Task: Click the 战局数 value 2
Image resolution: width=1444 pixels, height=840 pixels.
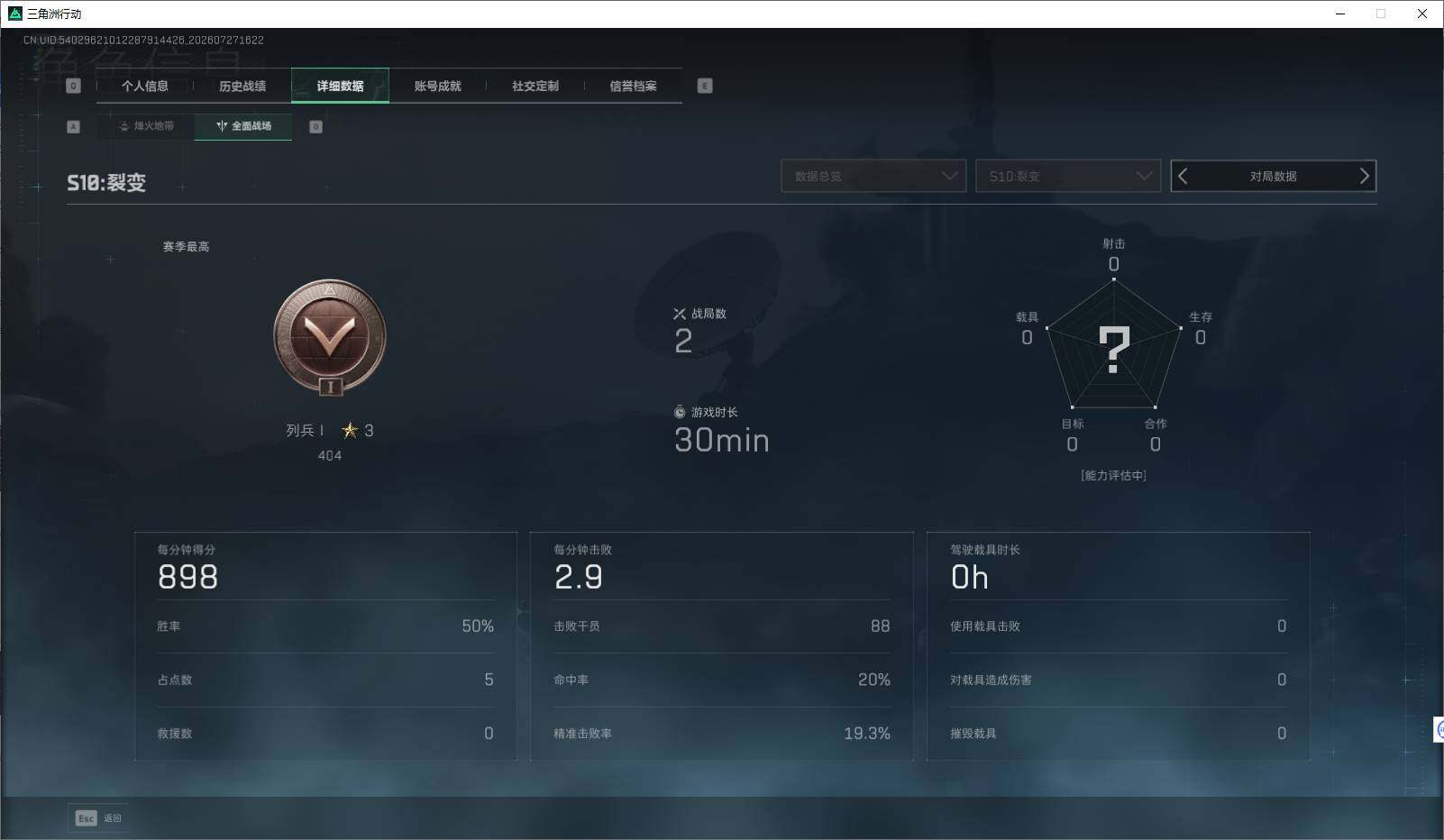Action: coord(683,341)
